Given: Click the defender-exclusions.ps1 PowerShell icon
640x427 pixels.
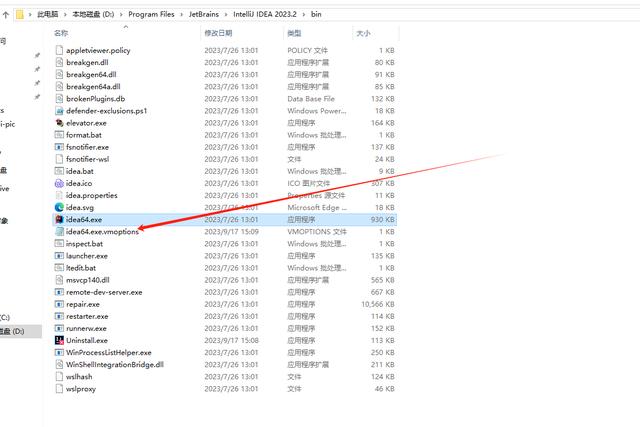Looking at the screenshot, I should [x=59, y=111].
